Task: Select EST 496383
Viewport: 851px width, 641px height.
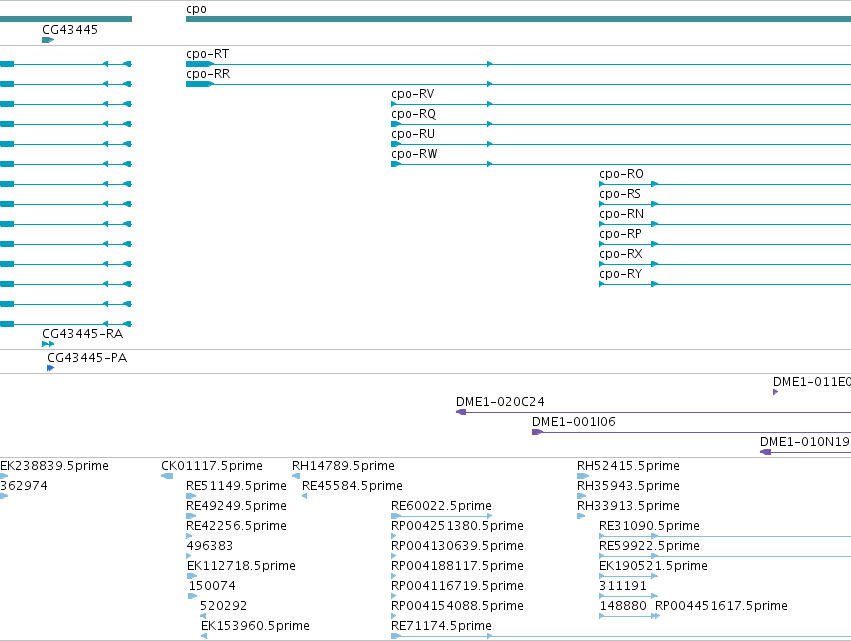Action: (209, 547)
